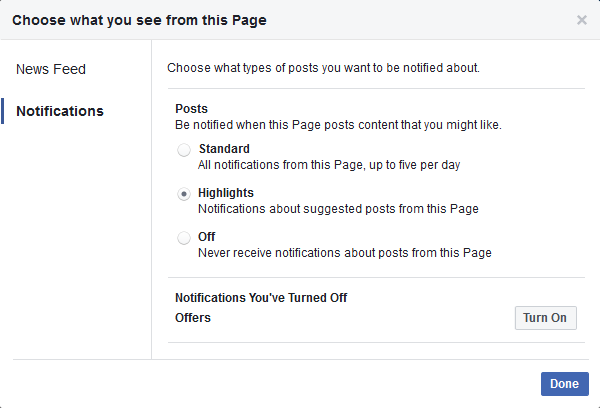Select the Standard radio button circle
Screen dimensions: 600x408
pyautogui.click(x=184, y=150)
